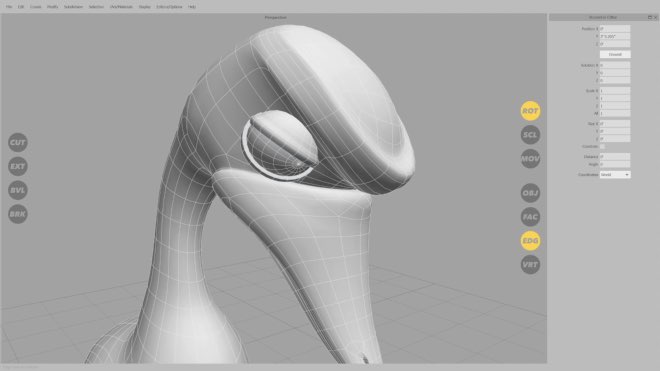
Task: Click the Scale Z input field
Action: coord(615,106)
